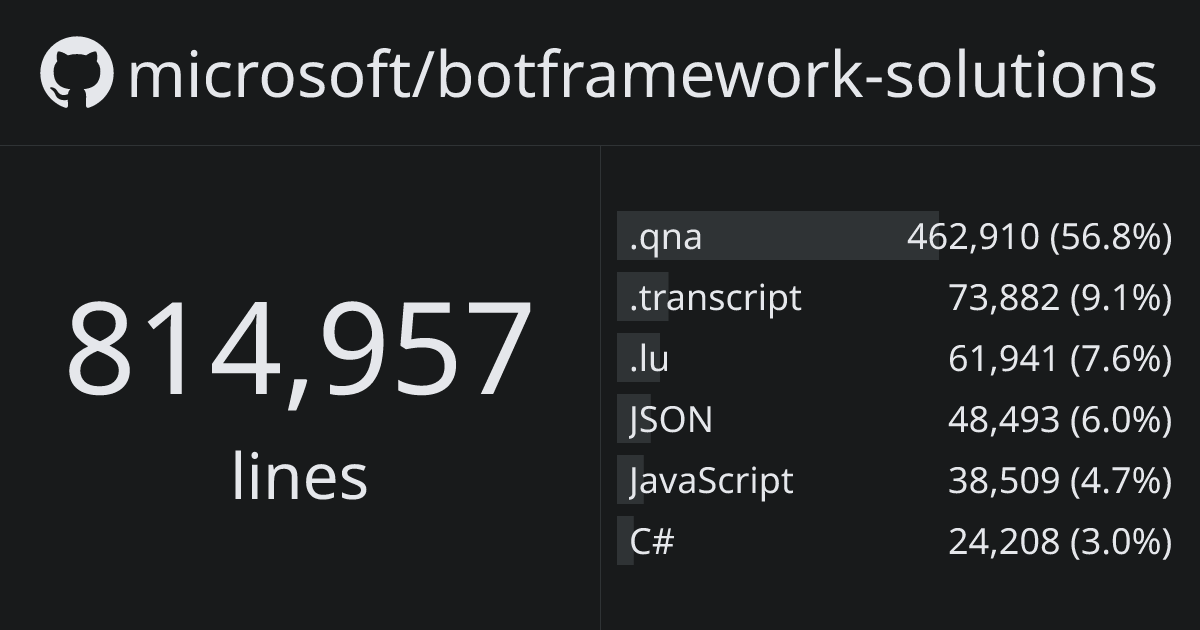
Task: Select the .transcript language label
Action: (x=715, y=297)
